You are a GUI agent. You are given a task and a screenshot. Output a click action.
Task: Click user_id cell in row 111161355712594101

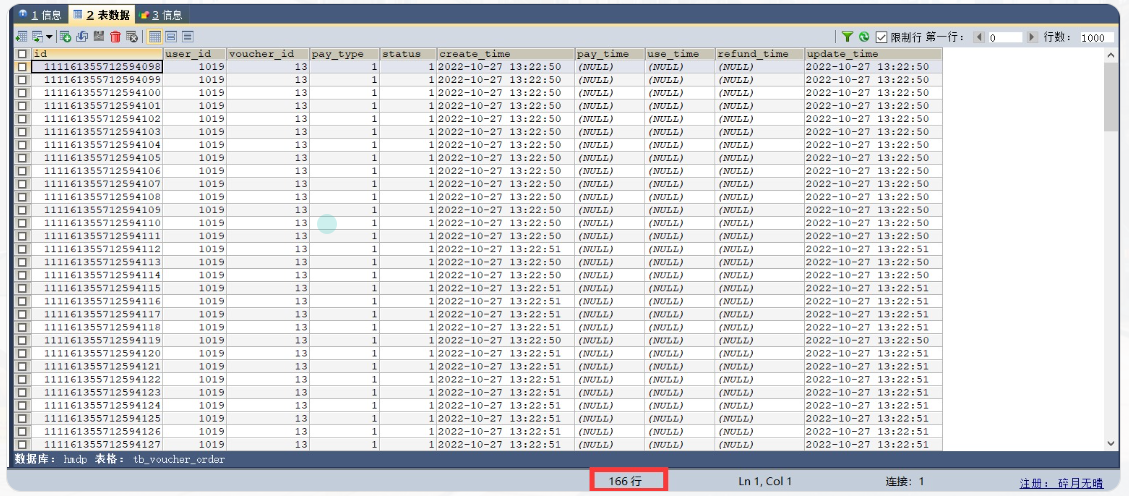click(194, 106)
